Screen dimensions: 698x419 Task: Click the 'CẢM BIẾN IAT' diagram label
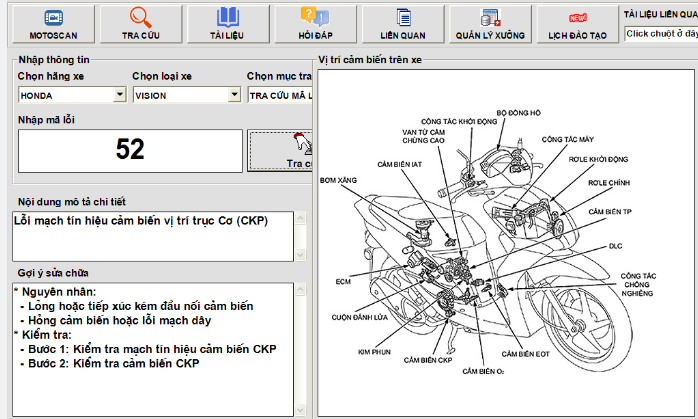(x=399, y=164)
